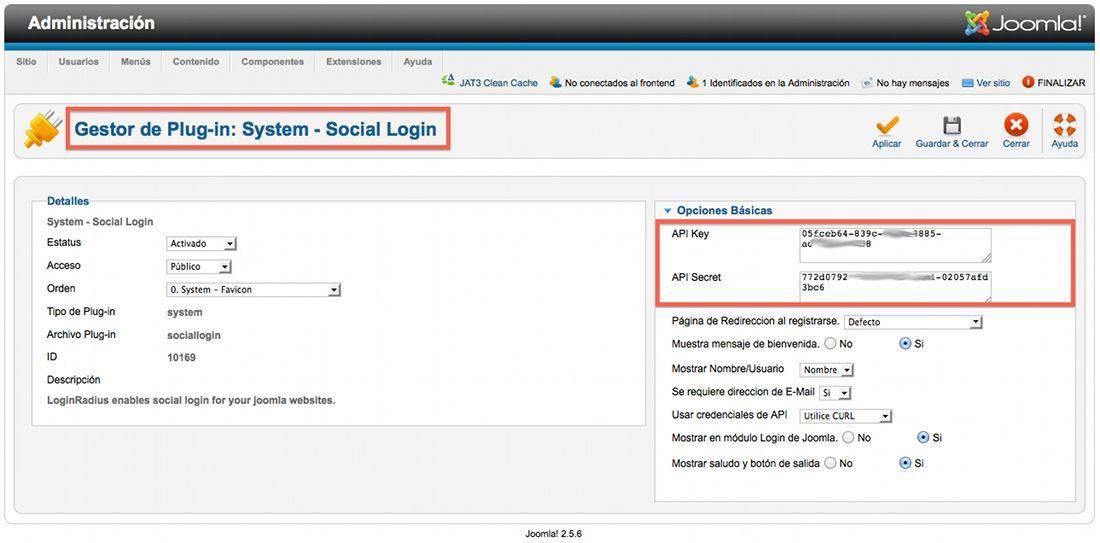Select No for Mostrar saludo y botón de salida
Screen dimensions: 1100x543
[x=831, y=463]
